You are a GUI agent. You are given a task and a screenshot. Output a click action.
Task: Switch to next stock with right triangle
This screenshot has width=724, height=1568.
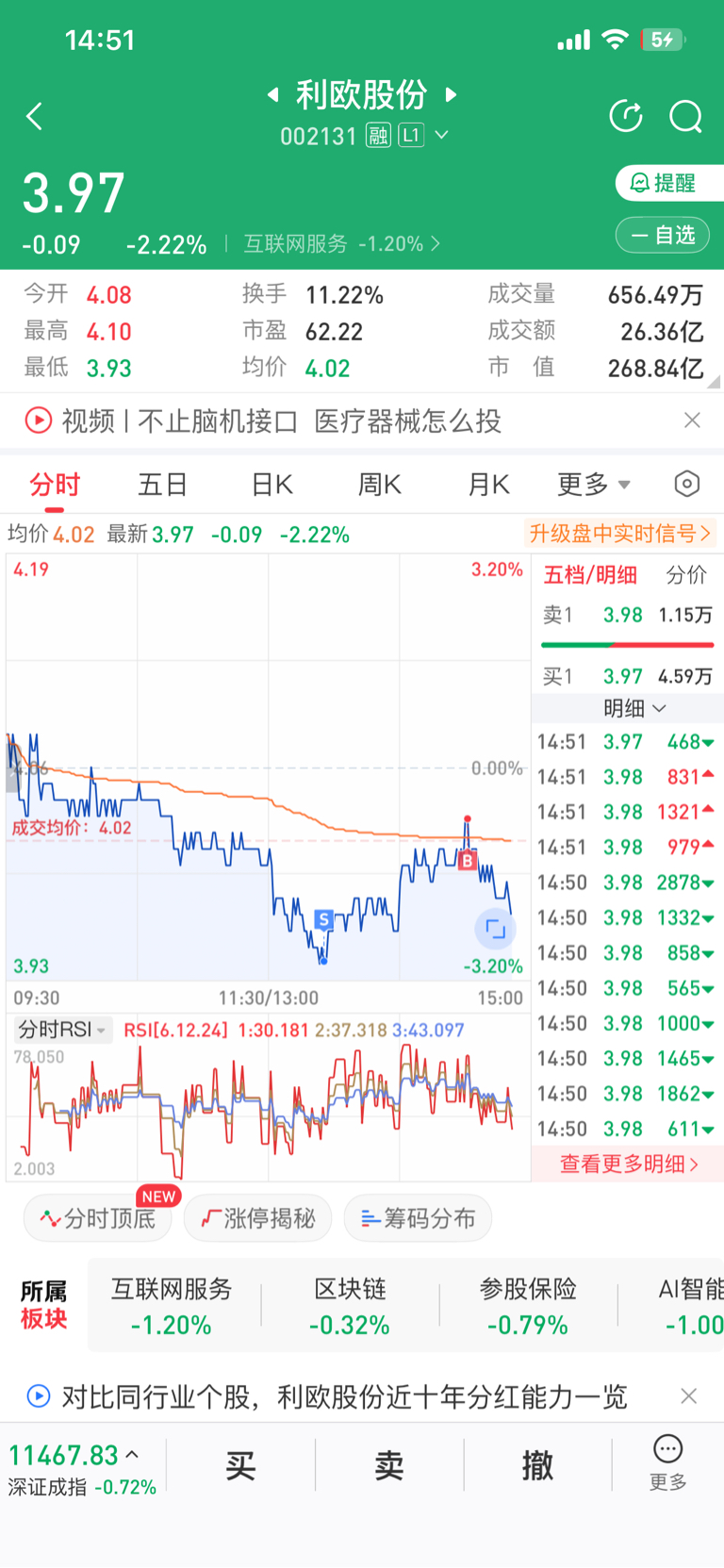[451, 94]
